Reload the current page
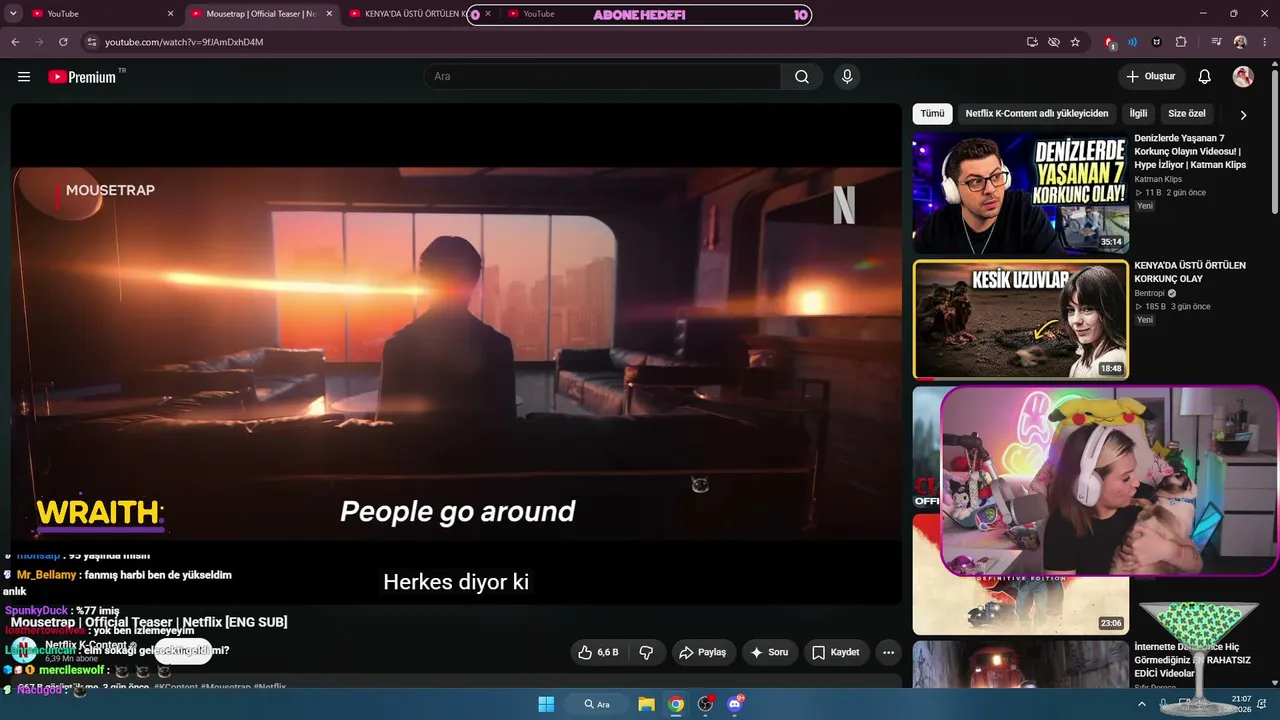The width and height of the screenshot is (1280, 720). pyautogui.click(x=63, y=42)
